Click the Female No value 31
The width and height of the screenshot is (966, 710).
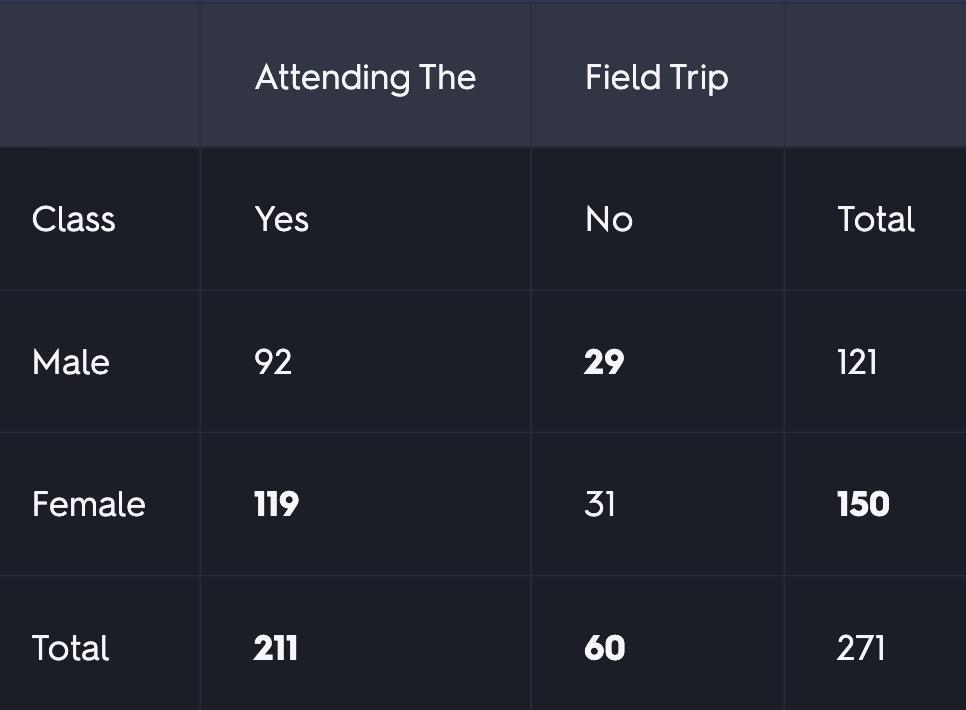tap(599, 504)
